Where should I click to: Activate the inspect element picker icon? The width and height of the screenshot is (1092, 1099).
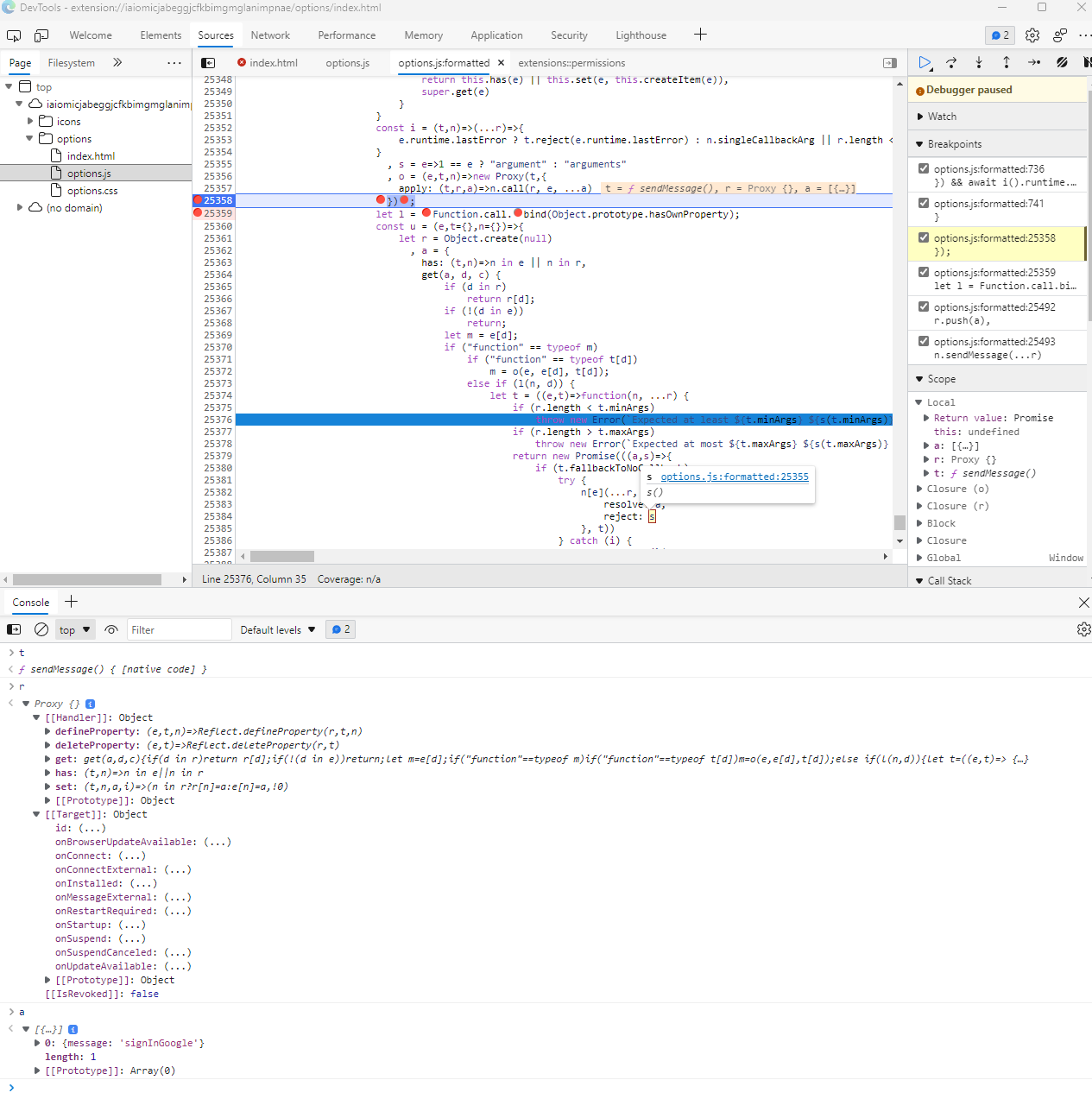click(14, 35)
